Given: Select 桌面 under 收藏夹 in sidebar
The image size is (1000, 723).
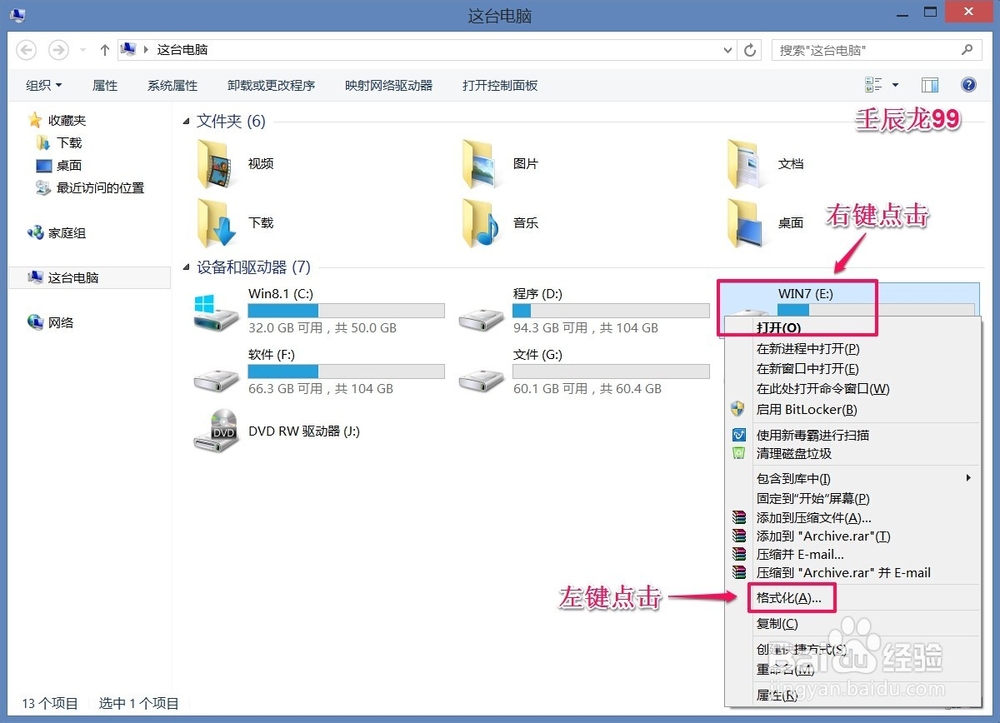Looking at the screenshot, I should pos(69,165).
